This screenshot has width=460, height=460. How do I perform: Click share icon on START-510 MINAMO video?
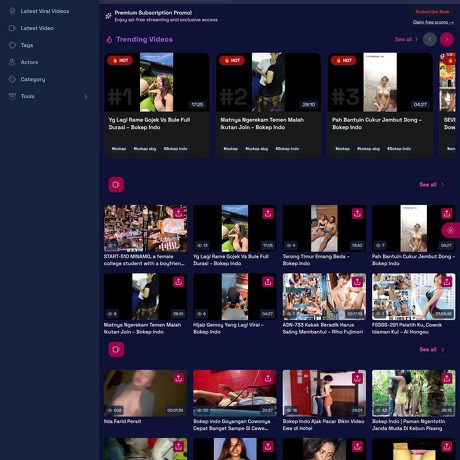pos(178,213)
